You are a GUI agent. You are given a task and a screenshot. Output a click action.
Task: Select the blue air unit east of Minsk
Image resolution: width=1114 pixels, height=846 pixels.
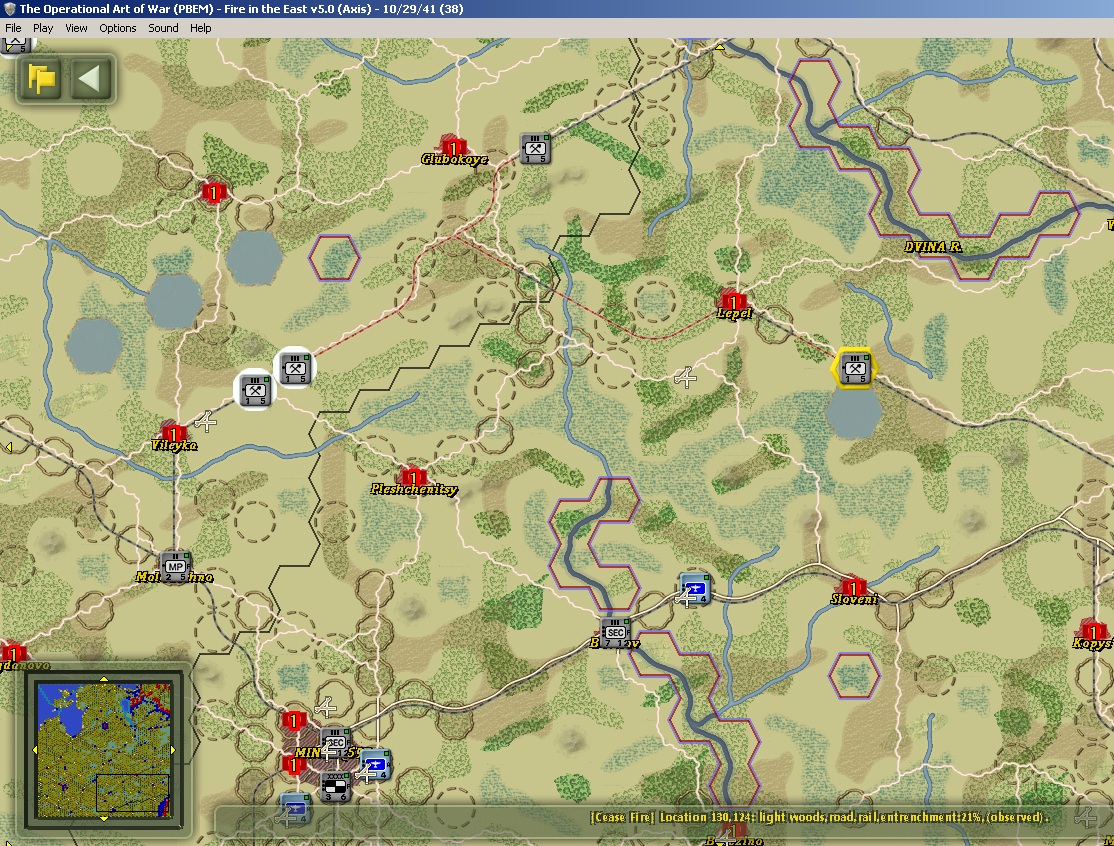coord(374,764)
